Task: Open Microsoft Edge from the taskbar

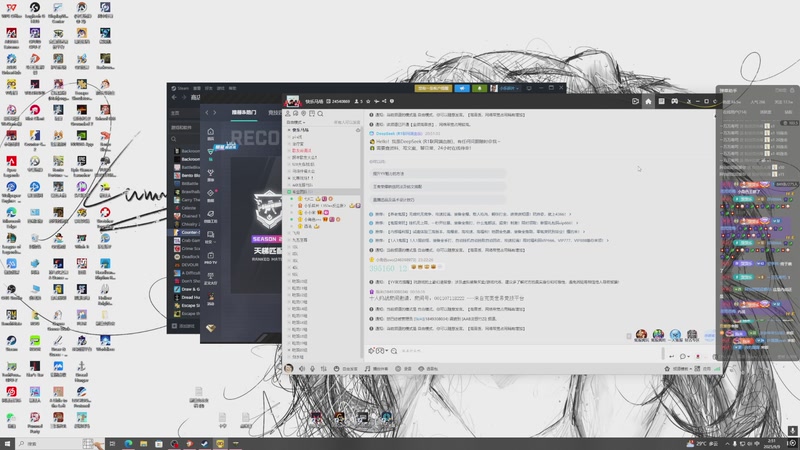Action: tap(129, 444)
